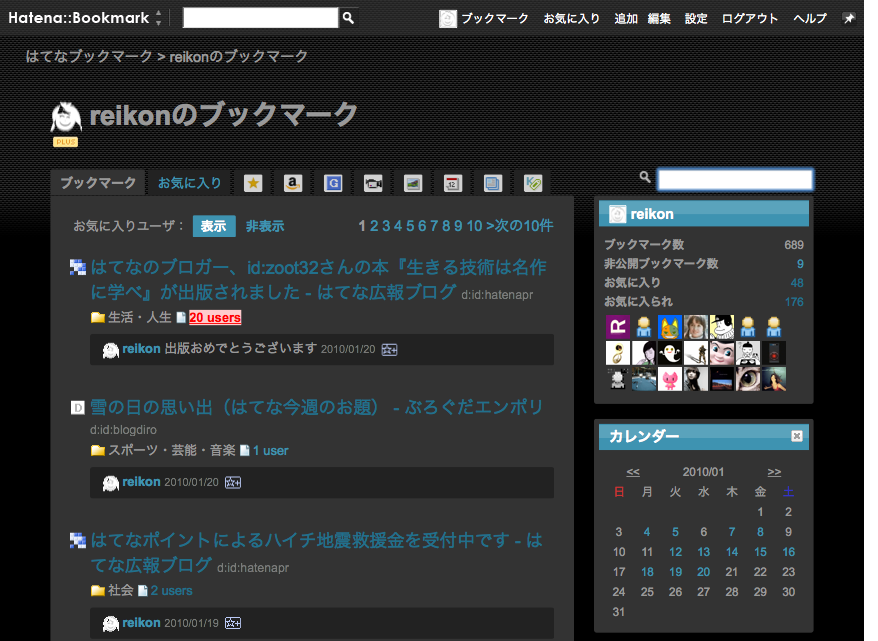The image size is (878, 641).
Task: Click the pink cat follower avatar
Action: point(670,379)
